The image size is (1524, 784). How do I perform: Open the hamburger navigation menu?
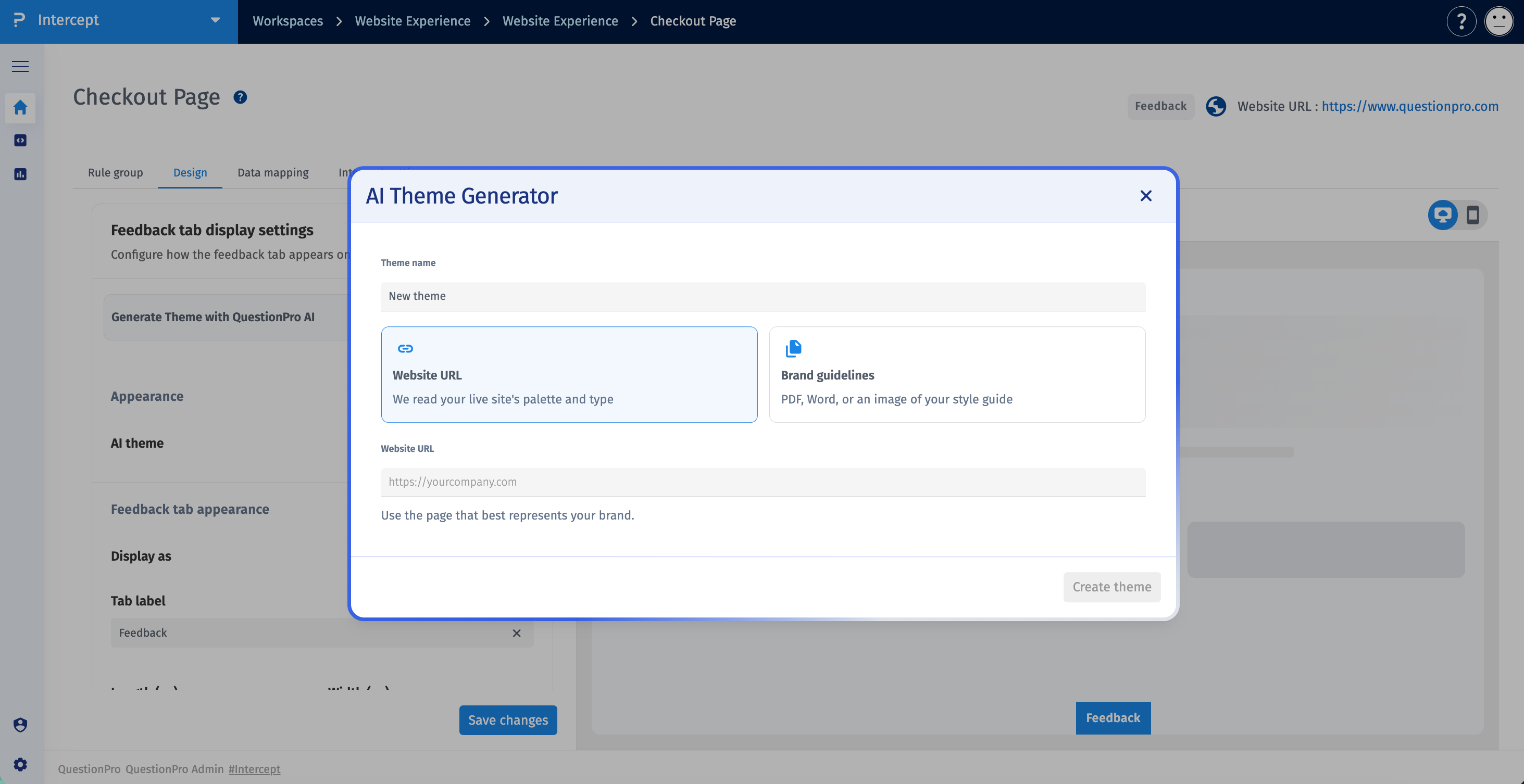pos(20,66)
